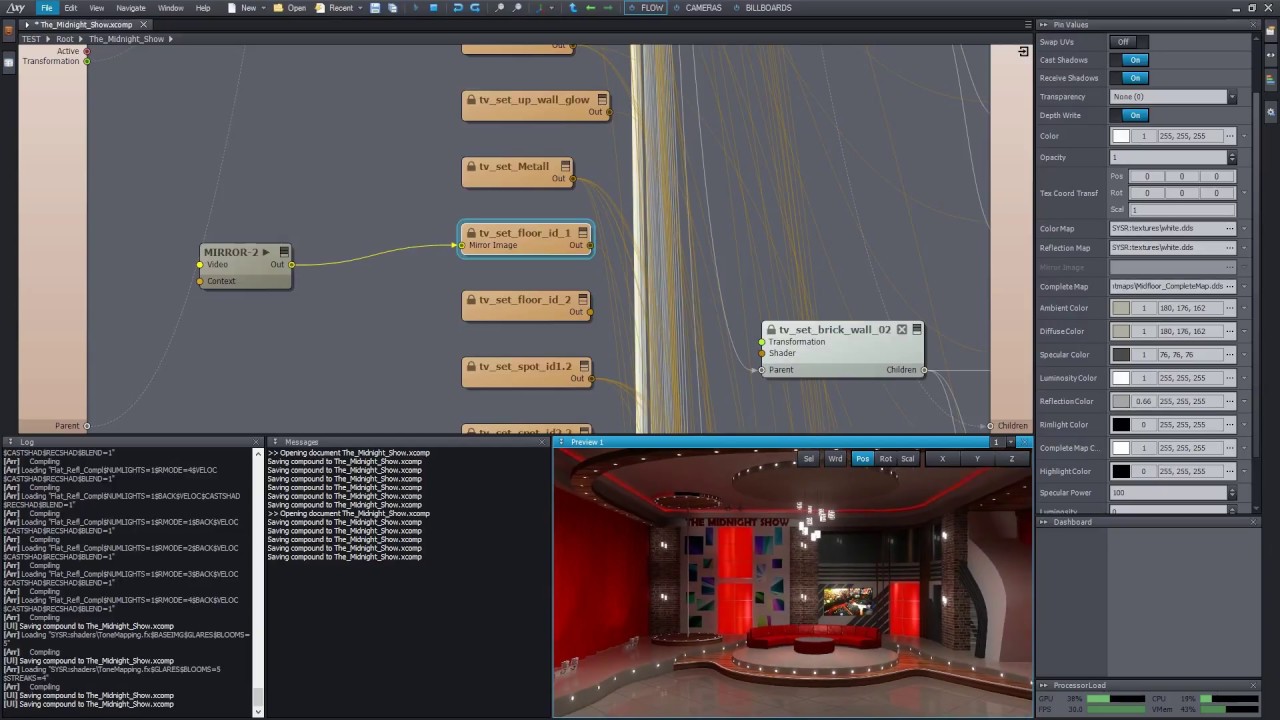This screenshot has height=720, width=1280.
Task: Click the lock icon on tv_set_spot_id1.2 node
Action: point(471,366)
